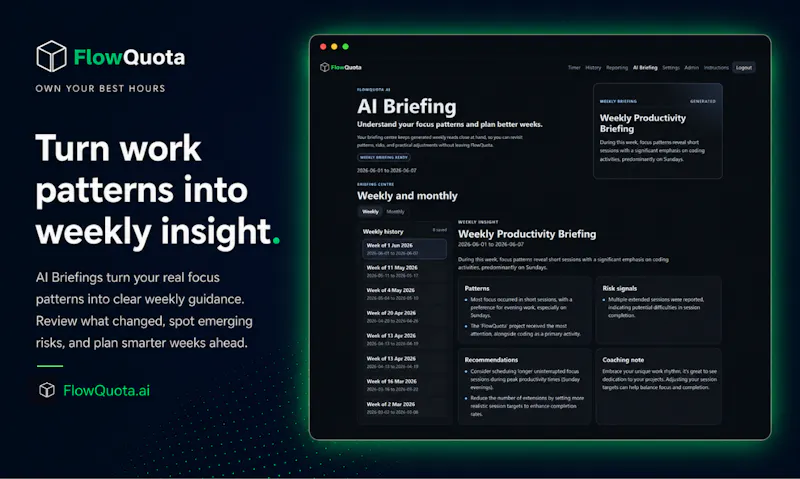The width and height of the screenshot is (800, 479).
Task: Click the 'Turn work patterns into weekly insight' headline
Action: click(158, 190)
